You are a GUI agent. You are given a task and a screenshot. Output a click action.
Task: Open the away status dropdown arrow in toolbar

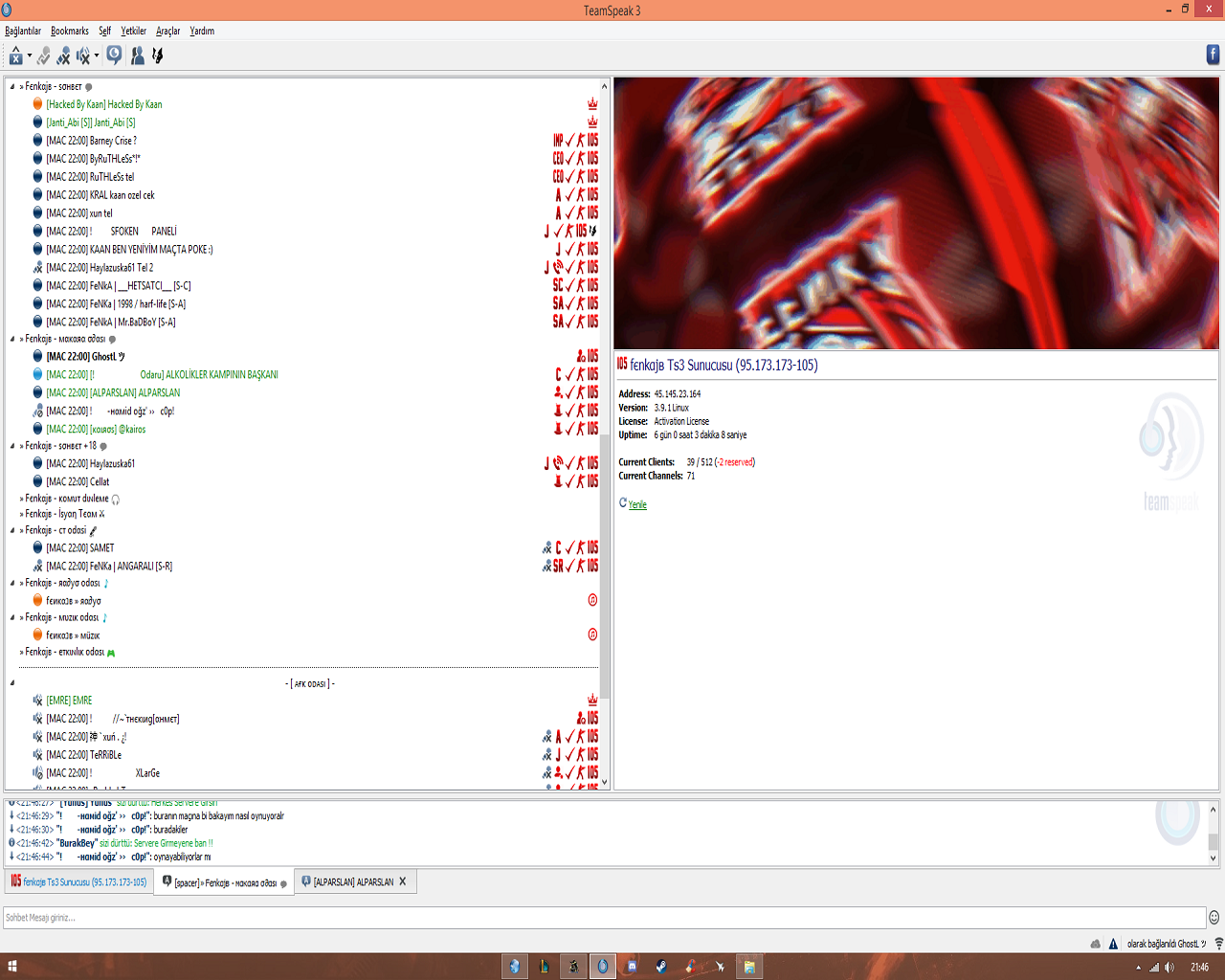click(x=30, y=56)
